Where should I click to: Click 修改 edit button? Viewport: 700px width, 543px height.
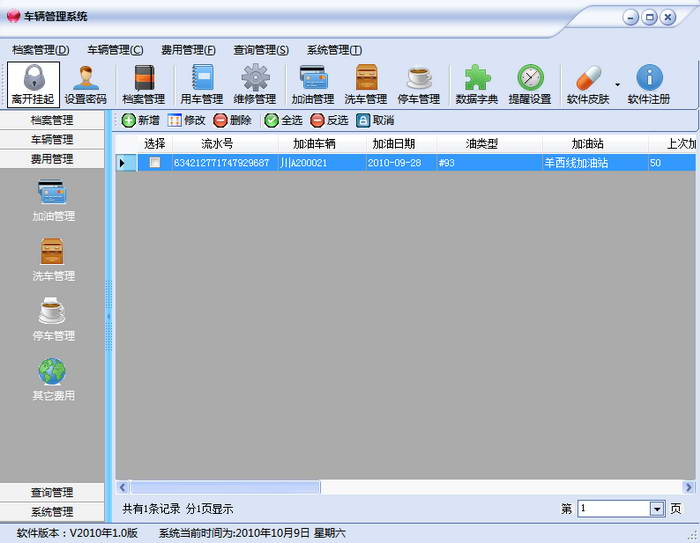187,120
